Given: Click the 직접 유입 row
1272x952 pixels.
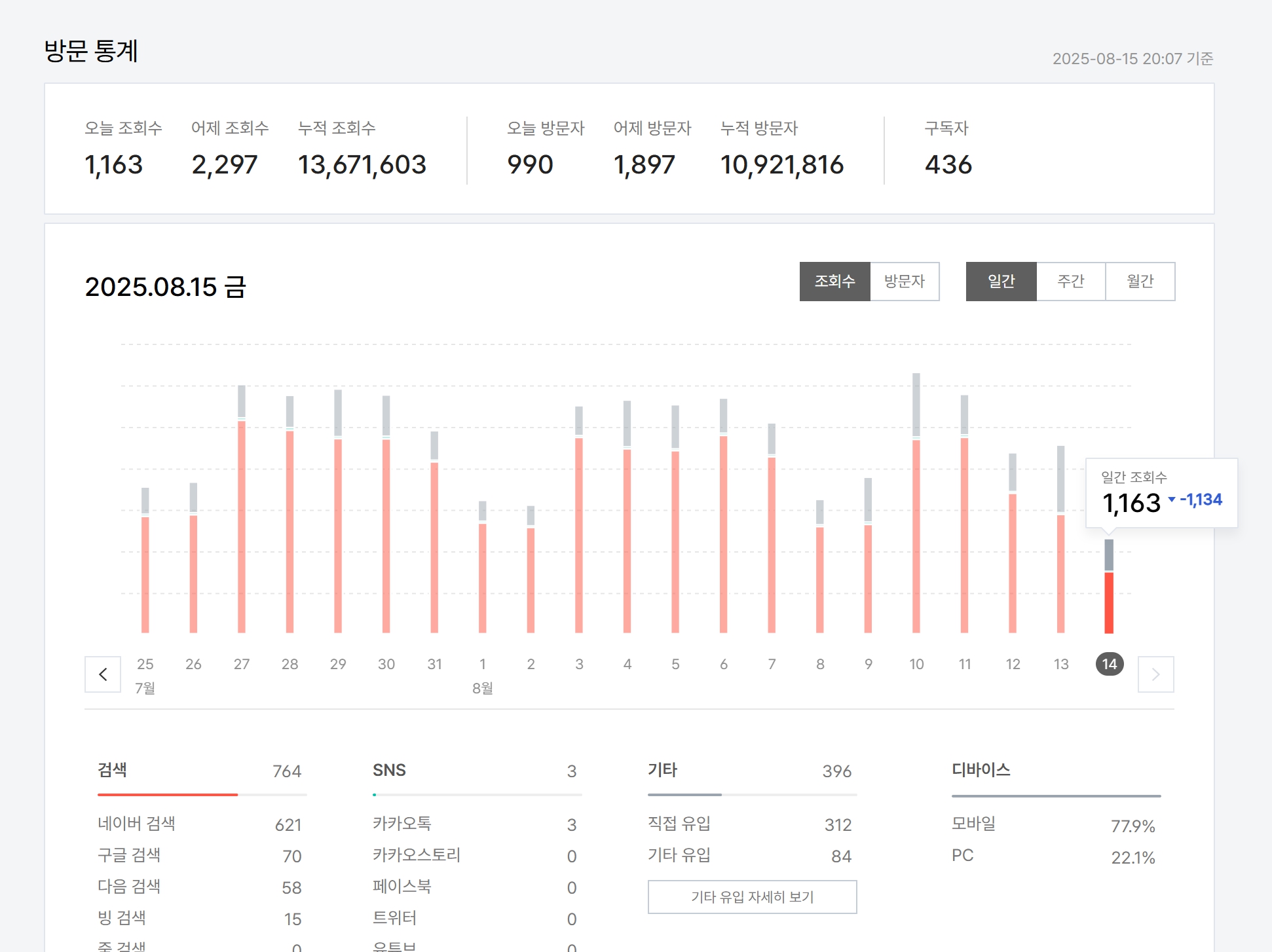Looking at the screenshot, I should click(679, 824).
